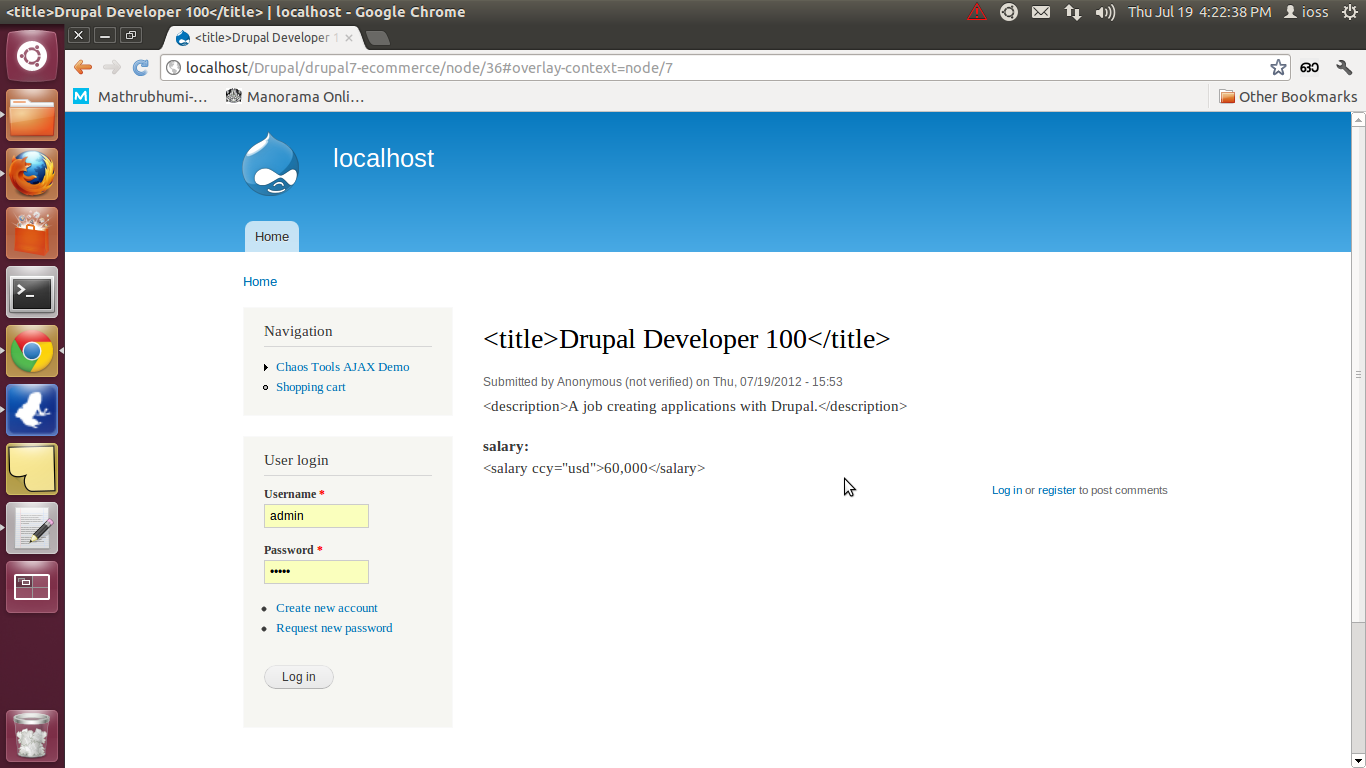Open Terminal from the launcher
This screenshot has height=768, width=1366.
click(x=32, y=293)
